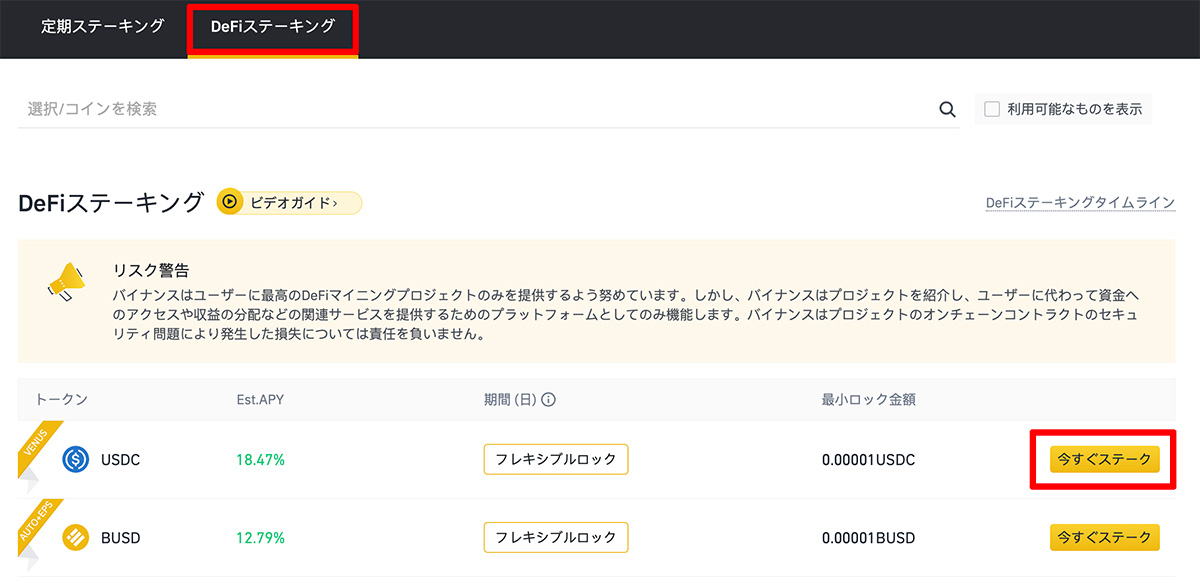1200x577 pixels.
Task: Click the magnifying glass search icon
Action: [x=947, y=110]
